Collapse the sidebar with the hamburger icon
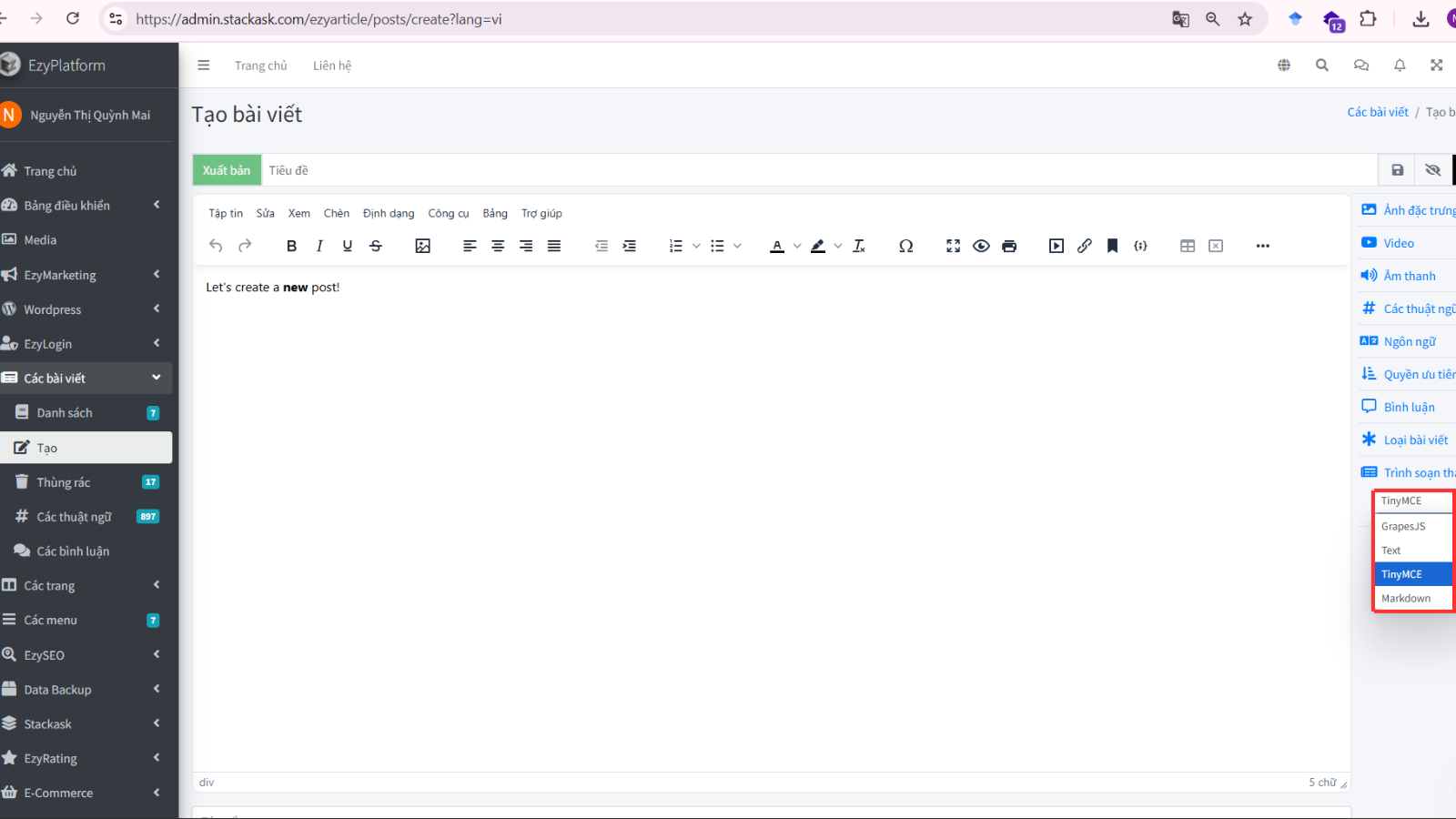1456x819 pixels. click(x=204, y=66)
